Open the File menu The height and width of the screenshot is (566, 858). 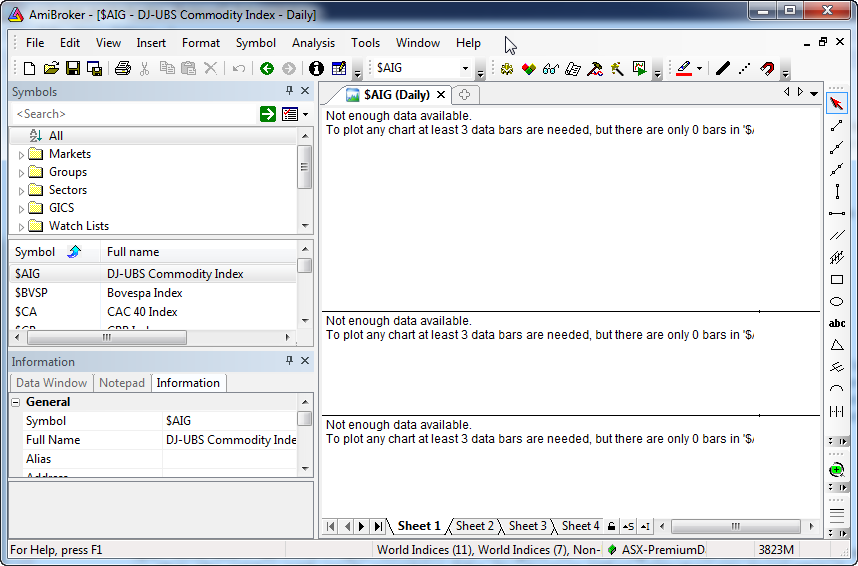35,43
